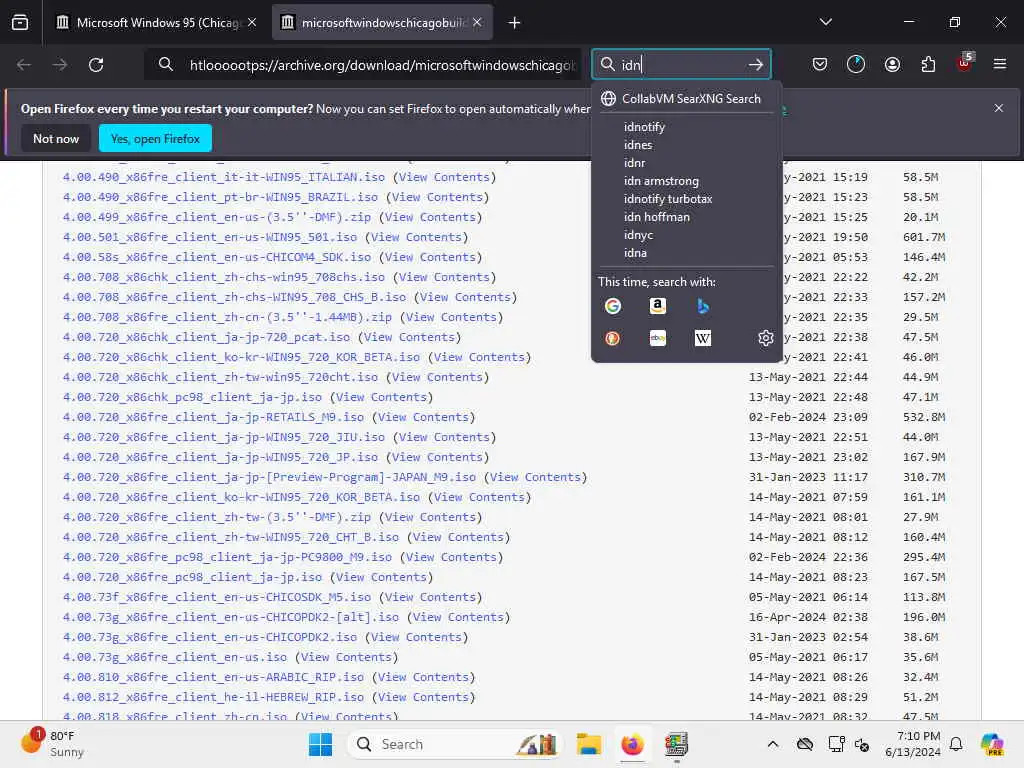The width and height of the screenshot is (1024, 768).
Task: Open a new tab with plus button
Action: click(x=515, y=23)
